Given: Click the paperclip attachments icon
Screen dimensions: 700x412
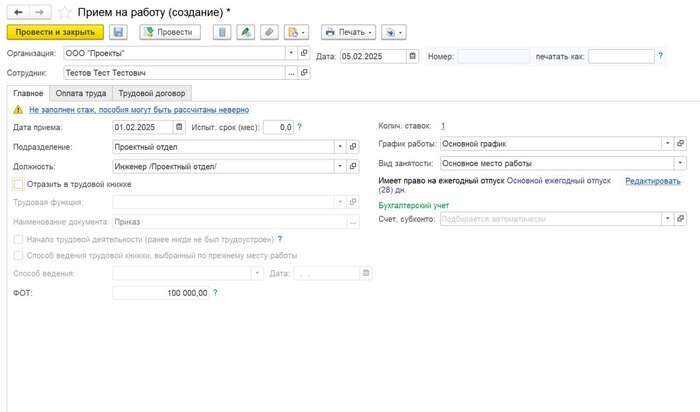Looking at the screenshot, I should (268, 33).
